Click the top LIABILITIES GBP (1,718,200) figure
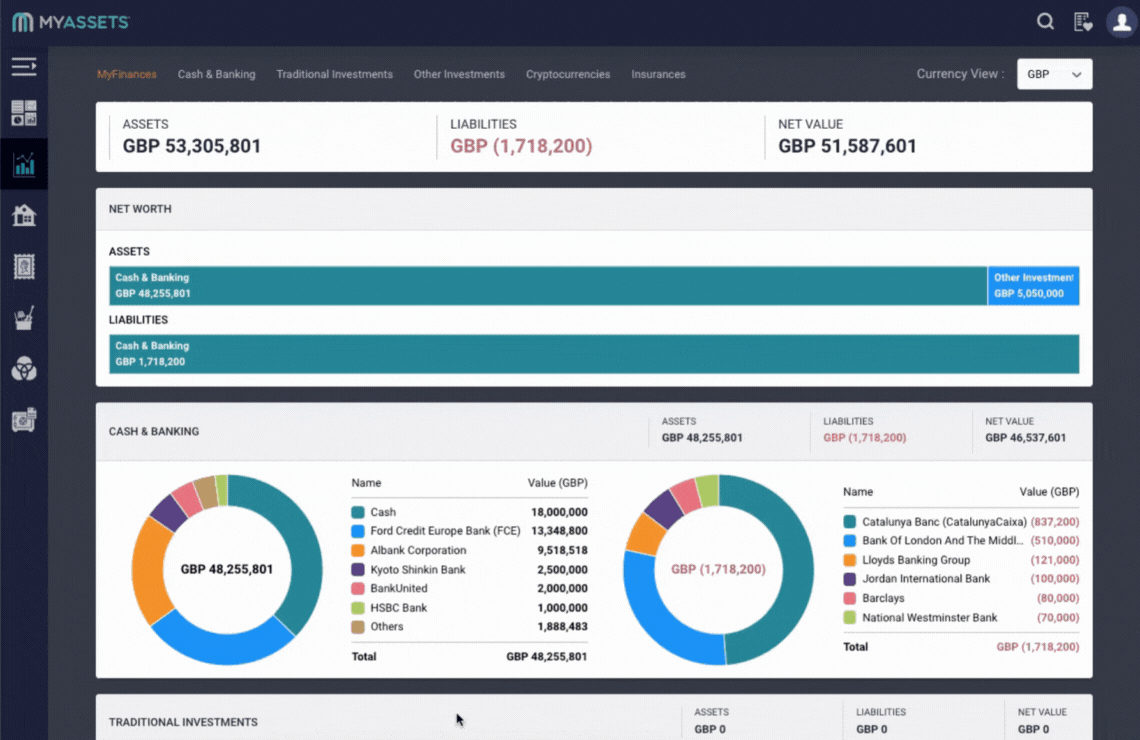Image resolution: width=1140 pixels, height=740 pixels. pyautogui.click(x=521, y=146)
